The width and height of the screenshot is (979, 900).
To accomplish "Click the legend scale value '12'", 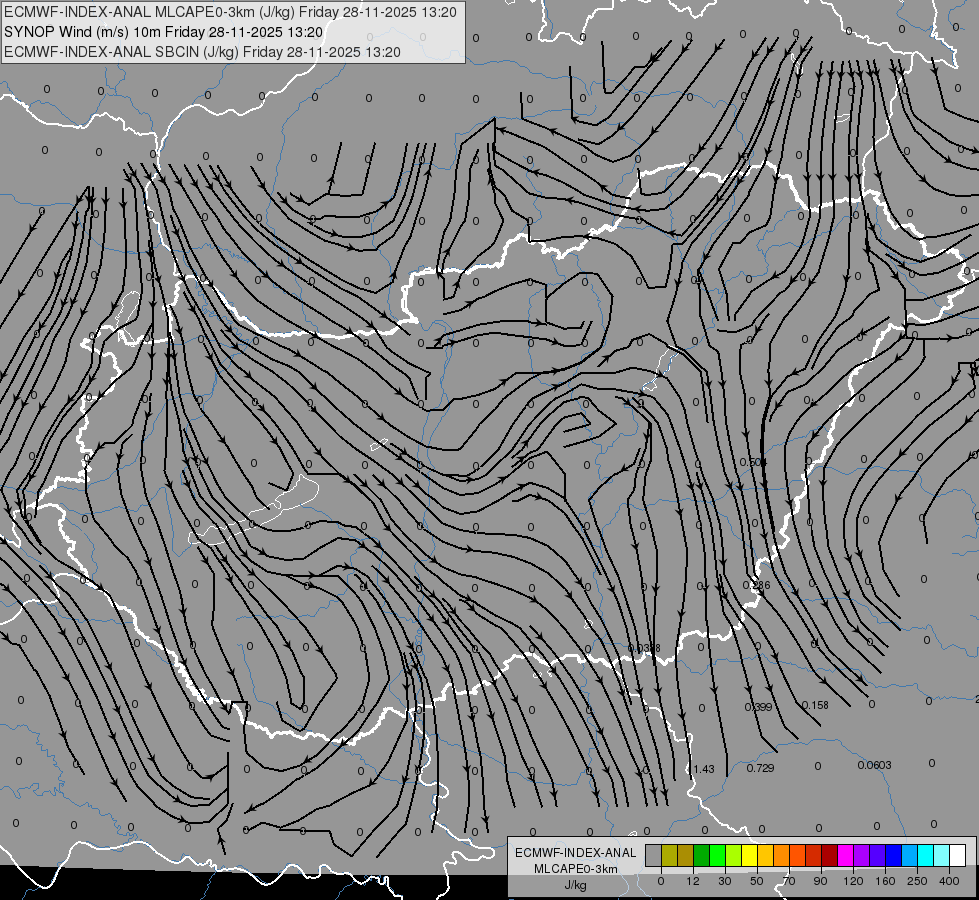I will click(693, 881).
